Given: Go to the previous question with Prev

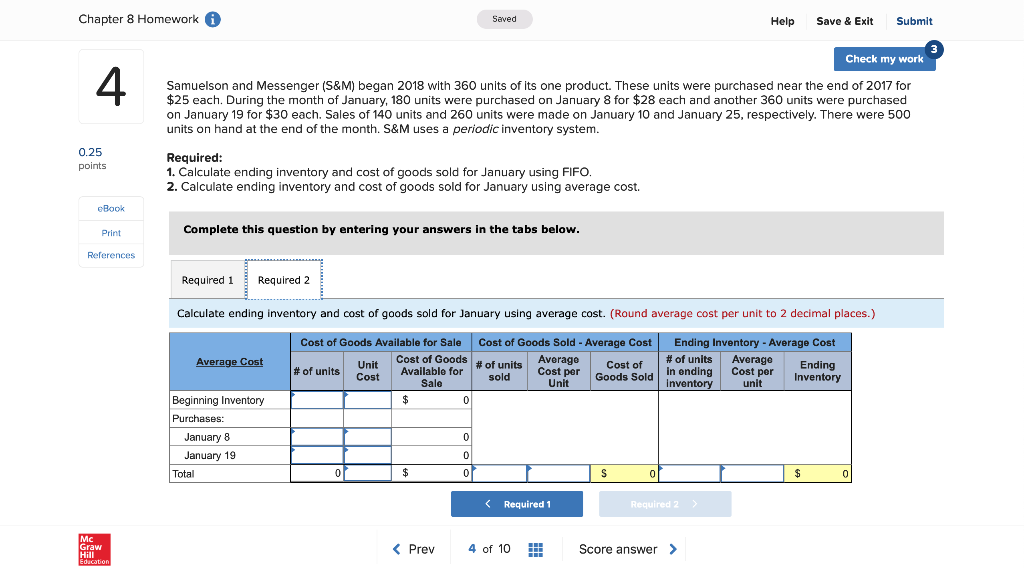Looking at the screenshot, I should click(413, 550).
